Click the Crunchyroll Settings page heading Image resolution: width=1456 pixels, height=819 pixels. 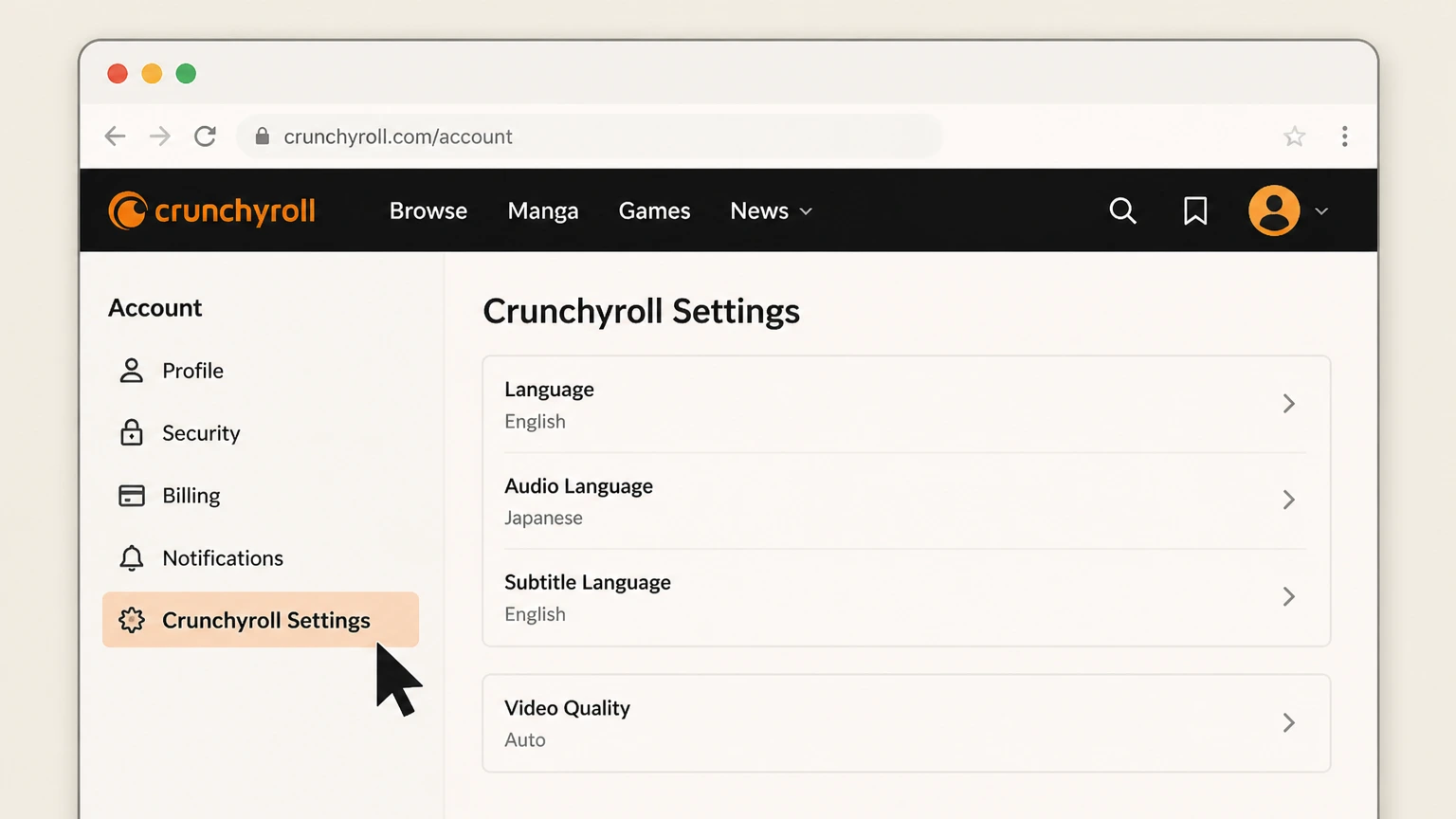641,311
